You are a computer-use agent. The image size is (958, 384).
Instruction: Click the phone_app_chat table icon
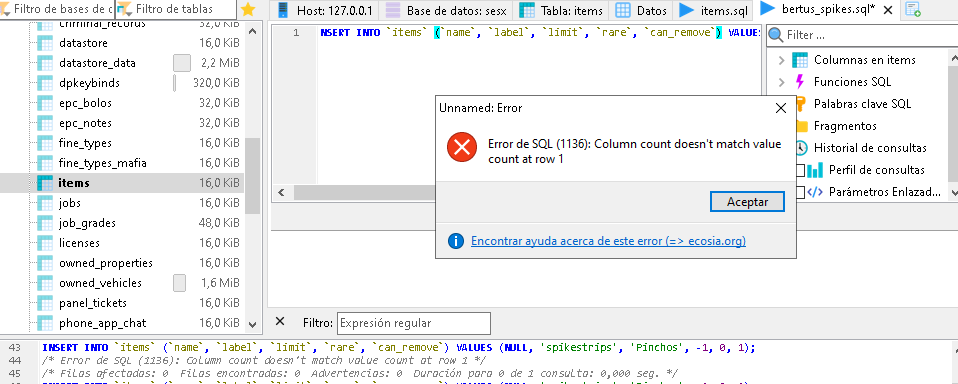pyautogui.click(x=45, y=323)
